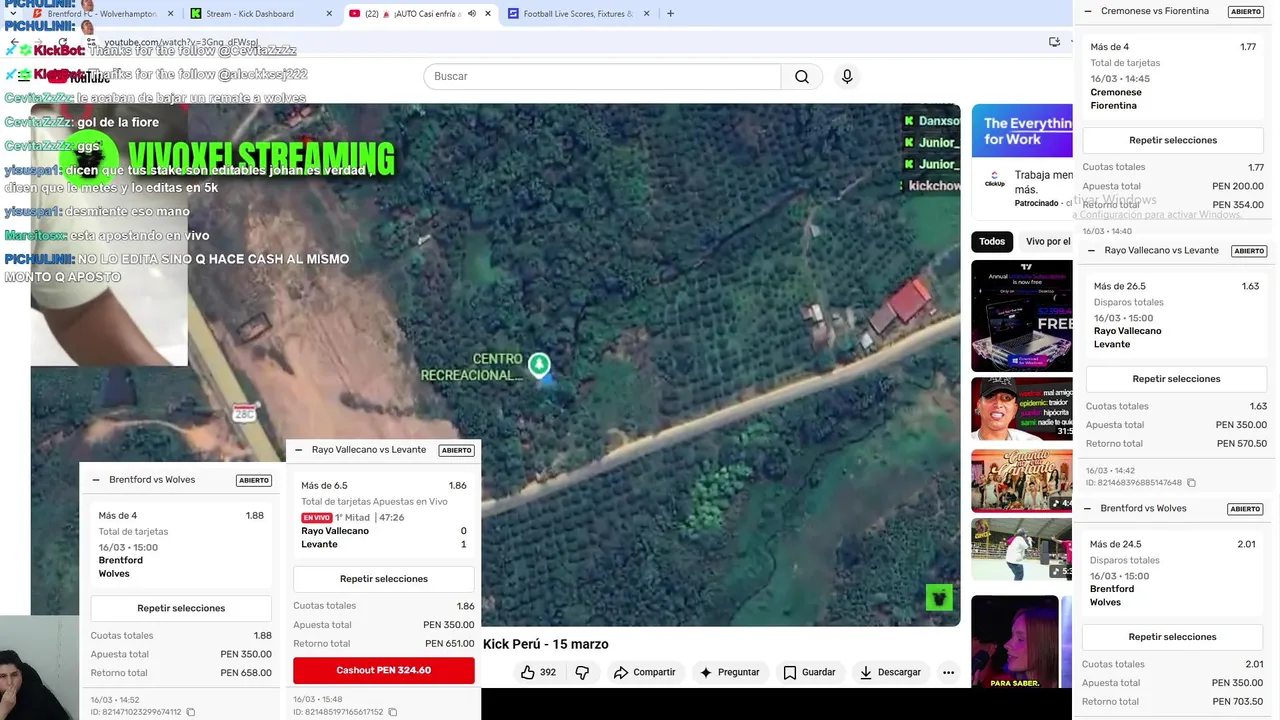Repetir selecciones for Cremonese vs Fiorentina
1280x720 pixels.
[1173, 140]
